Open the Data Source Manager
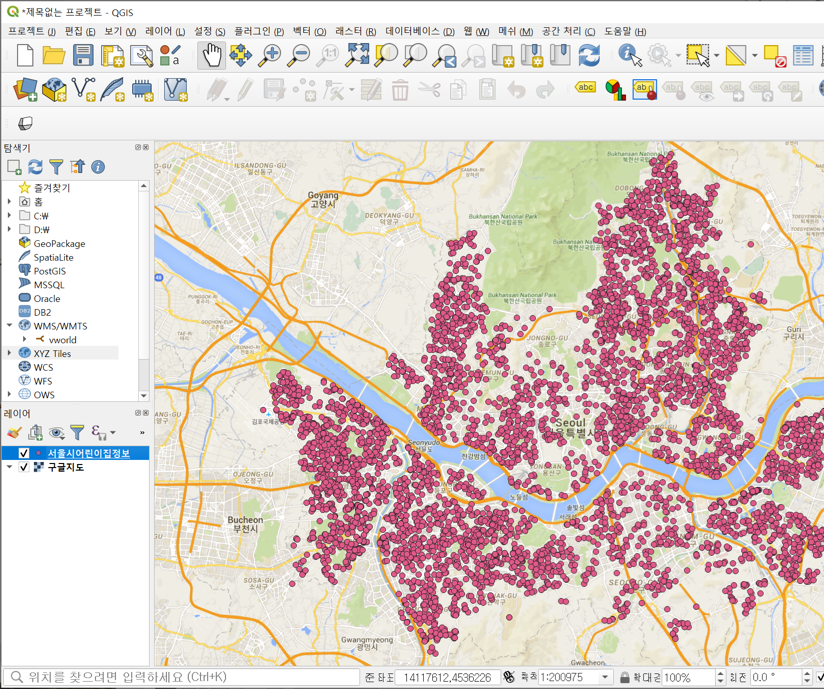Image resolution: width=824 pixels, height=689 pixels. tap(25, 89)
